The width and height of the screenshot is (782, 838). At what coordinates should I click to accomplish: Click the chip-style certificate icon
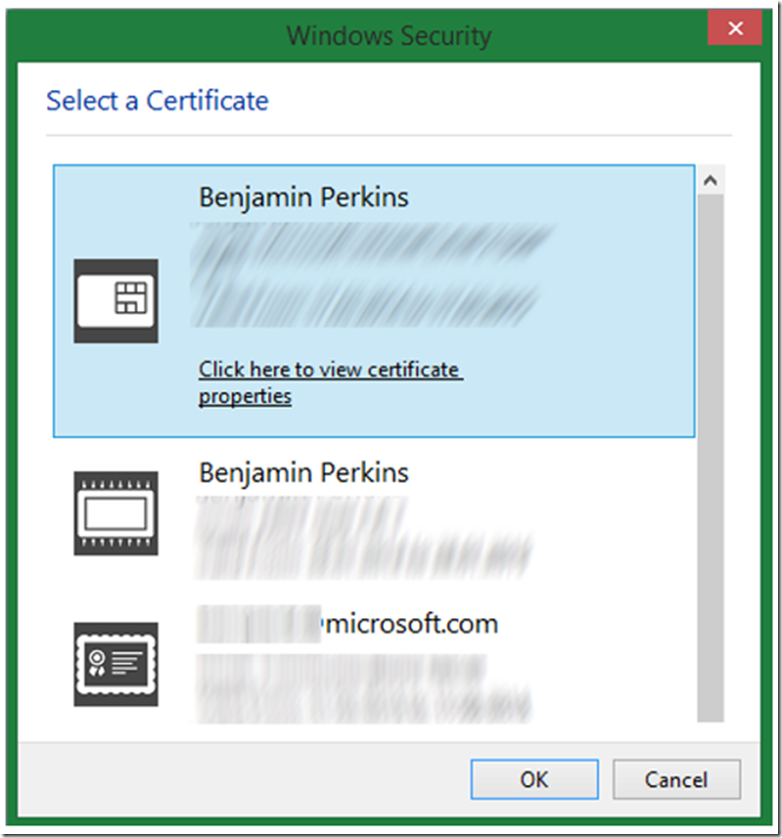coord(115,513)
